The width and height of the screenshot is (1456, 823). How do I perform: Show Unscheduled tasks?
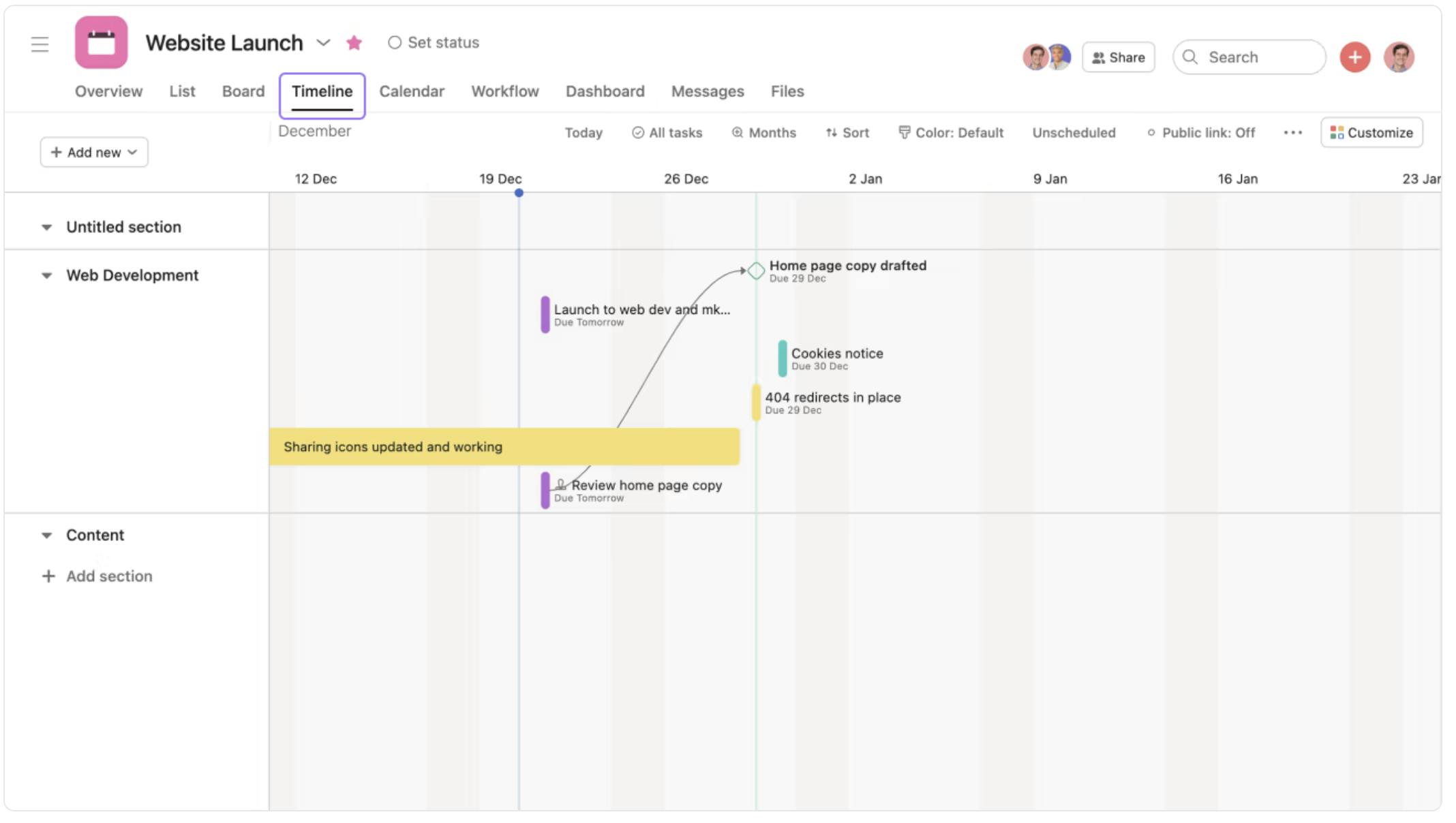[1074, 133]
